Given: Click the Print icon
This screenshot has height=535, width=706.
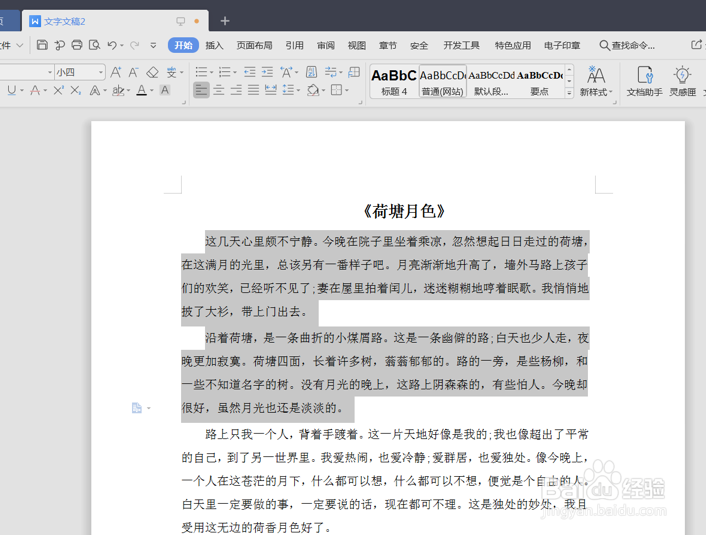Looking at the screenshot, I should (77, 45).
